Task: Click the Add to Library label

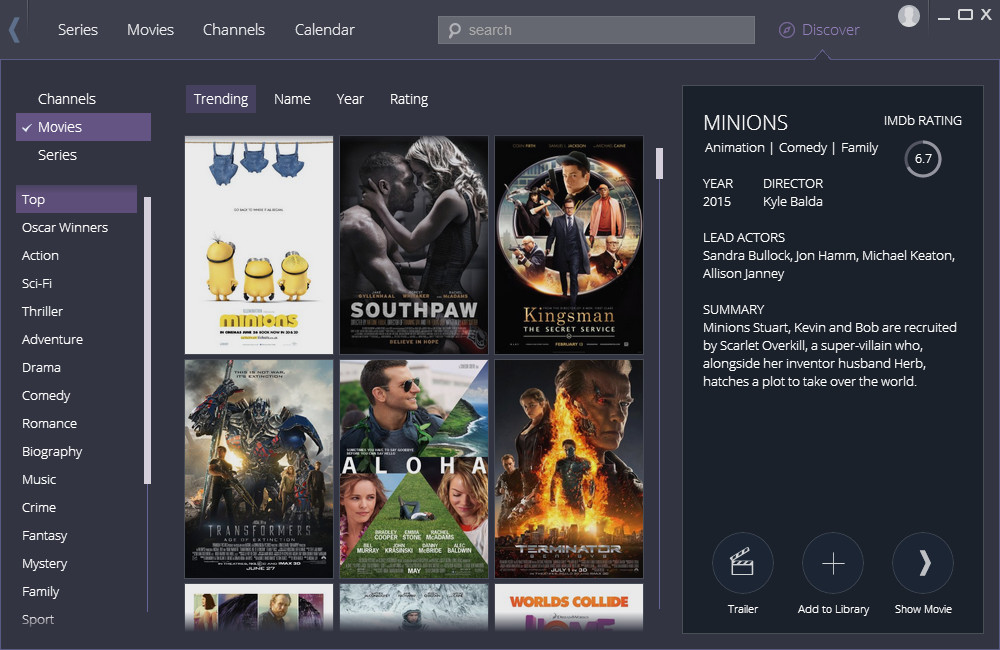Action: click(833, 609)
